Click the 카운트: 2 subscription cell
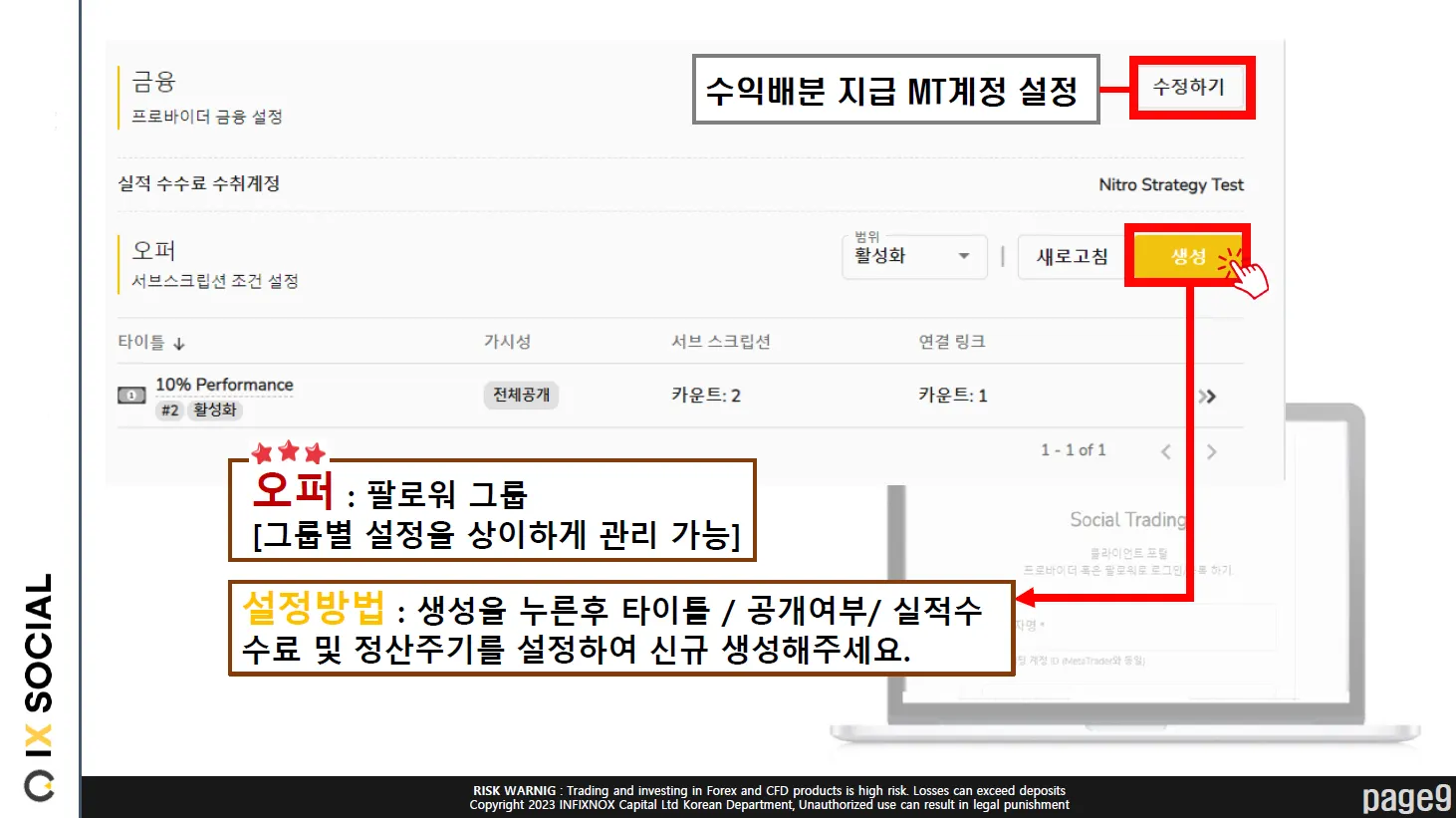The image size is (1456, 818). 705,396
